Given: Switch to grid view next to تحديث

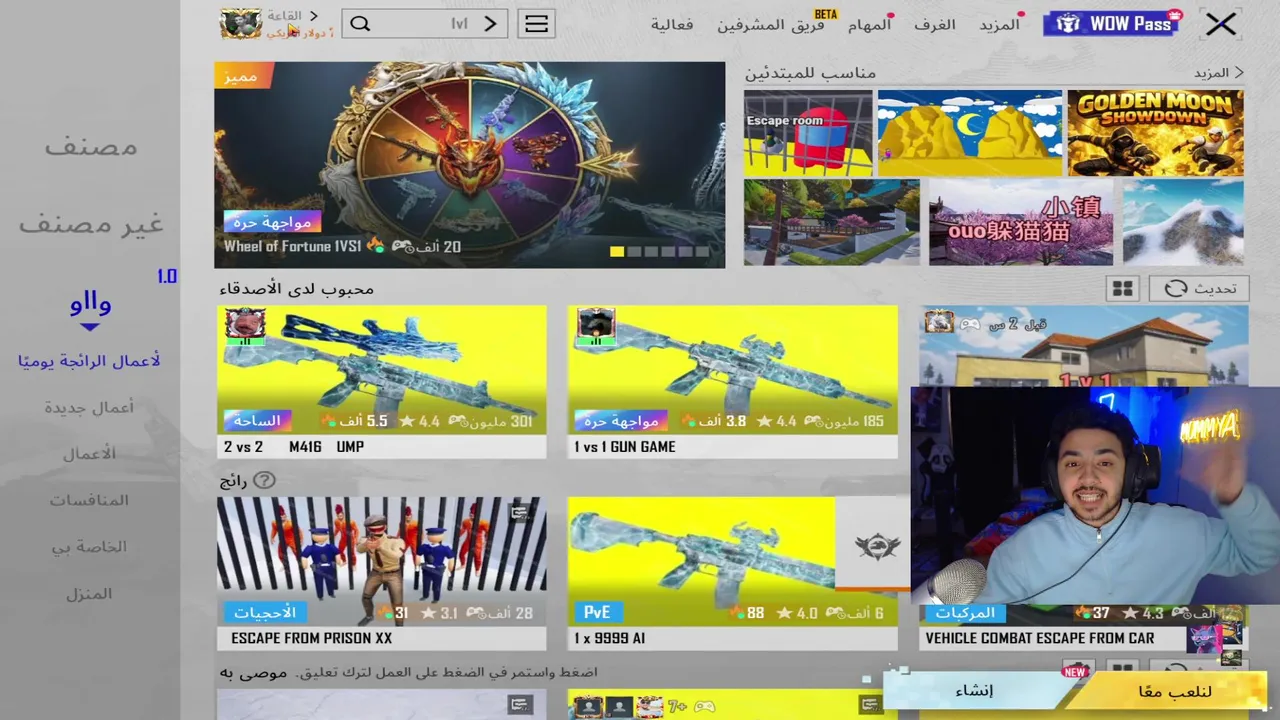Looking at the screenshot, I should 1123,288.
